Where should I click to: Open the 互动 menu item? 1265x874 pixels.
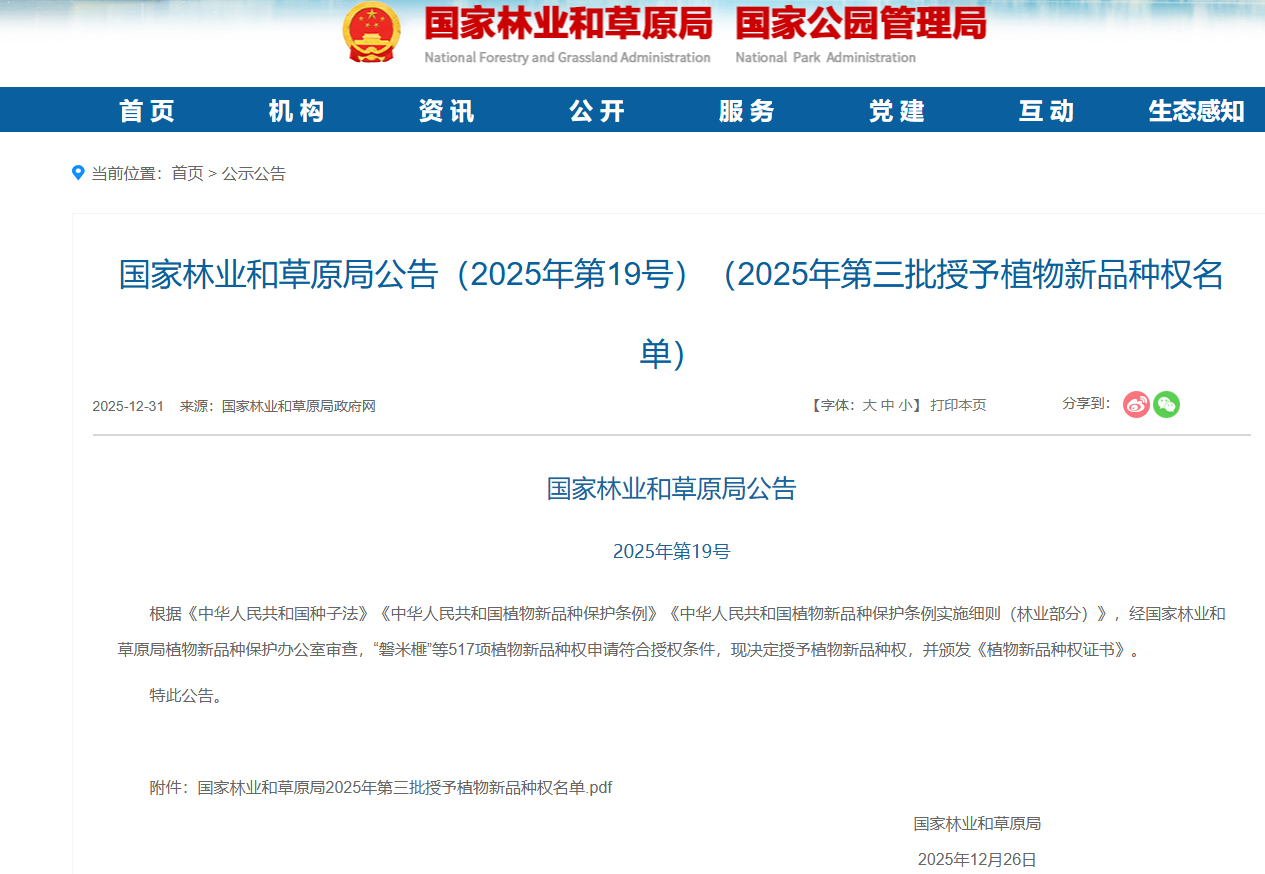tap(1047, 111)
